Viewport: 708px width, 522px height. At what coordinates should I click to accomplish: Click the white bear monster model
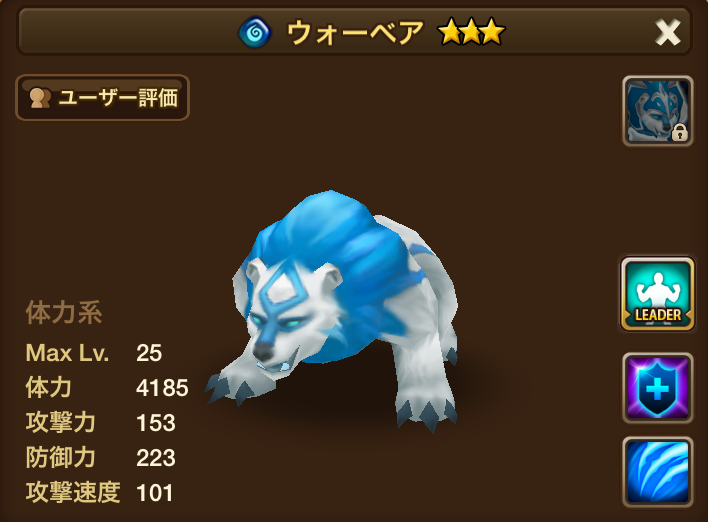click(x=333, y=312)
